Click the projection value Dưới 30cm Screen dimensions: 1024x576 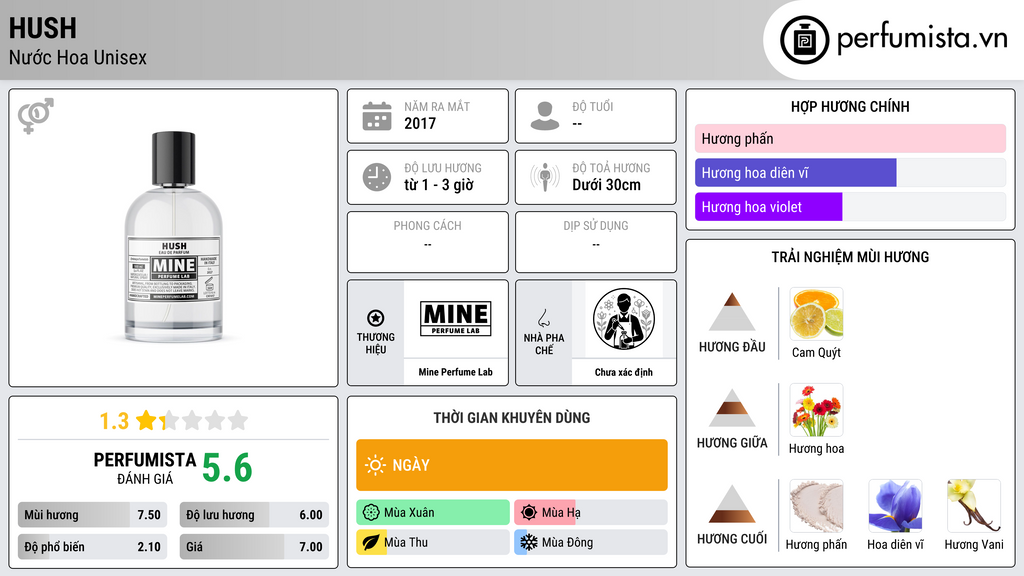[607, 185]
